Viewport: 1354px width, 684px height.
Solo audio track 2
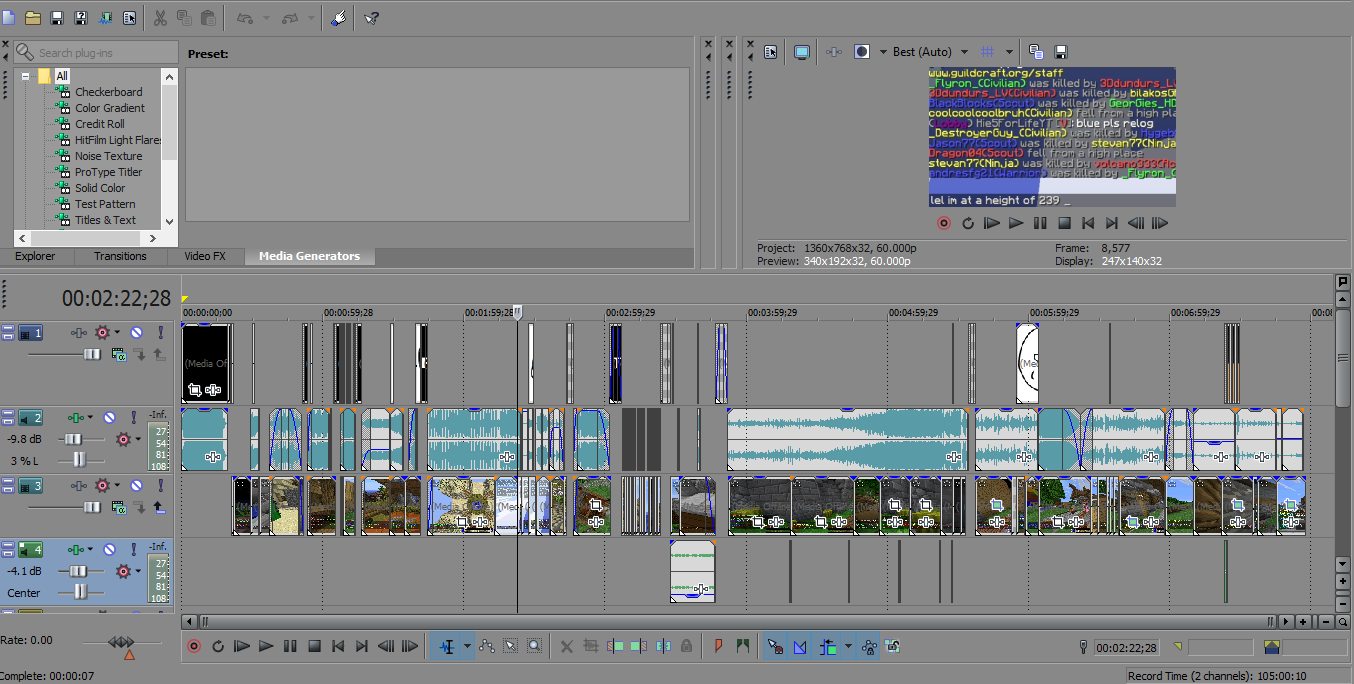(132, 417)
